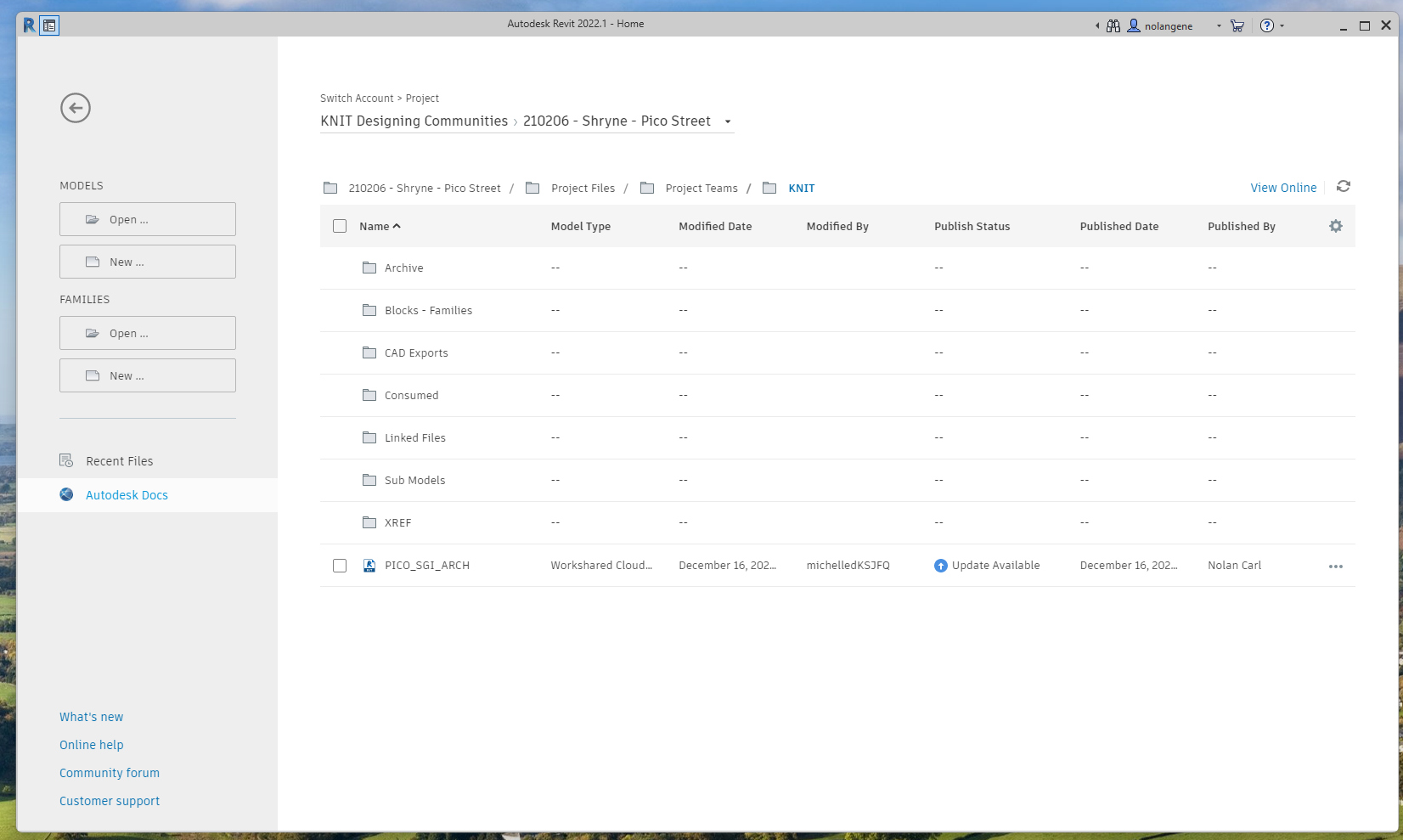
Task: Click the Help question mark icon
Action: click(x=1266, y=25)
